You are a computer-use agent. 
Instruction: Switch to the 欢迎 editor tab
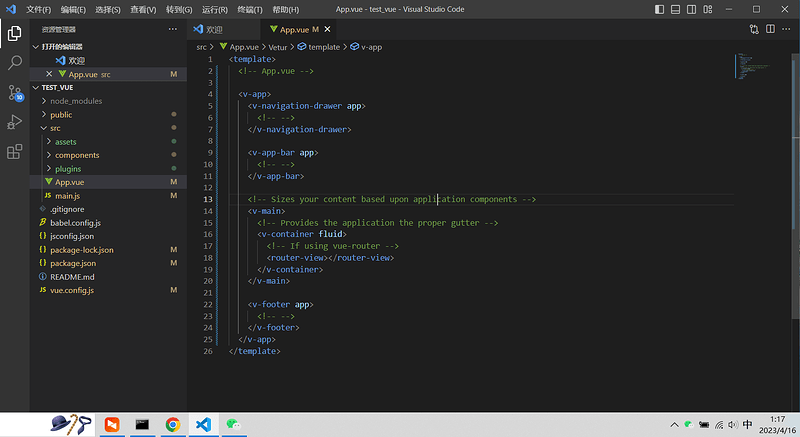[223, 30]
